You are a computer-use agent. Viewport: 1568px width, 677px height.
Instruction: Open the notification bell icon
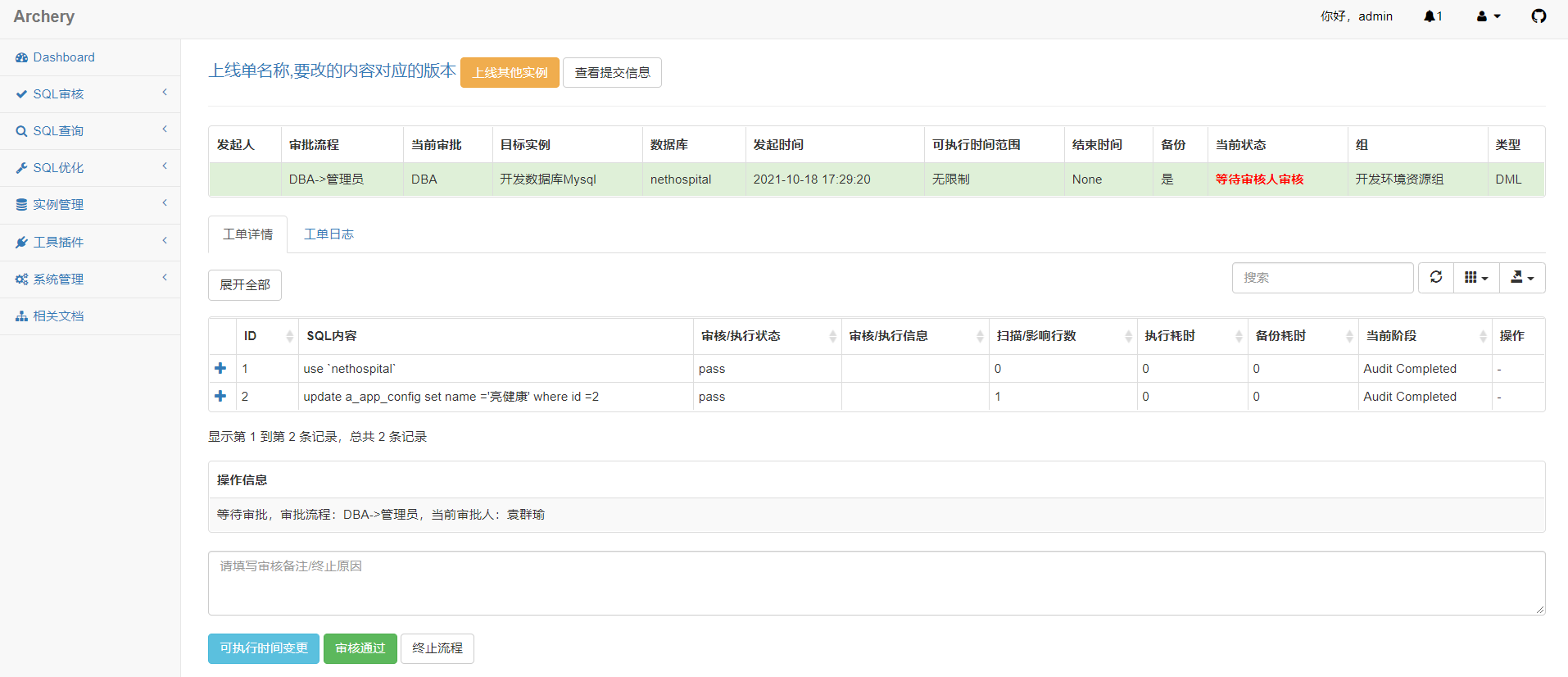coord(1432,16)
